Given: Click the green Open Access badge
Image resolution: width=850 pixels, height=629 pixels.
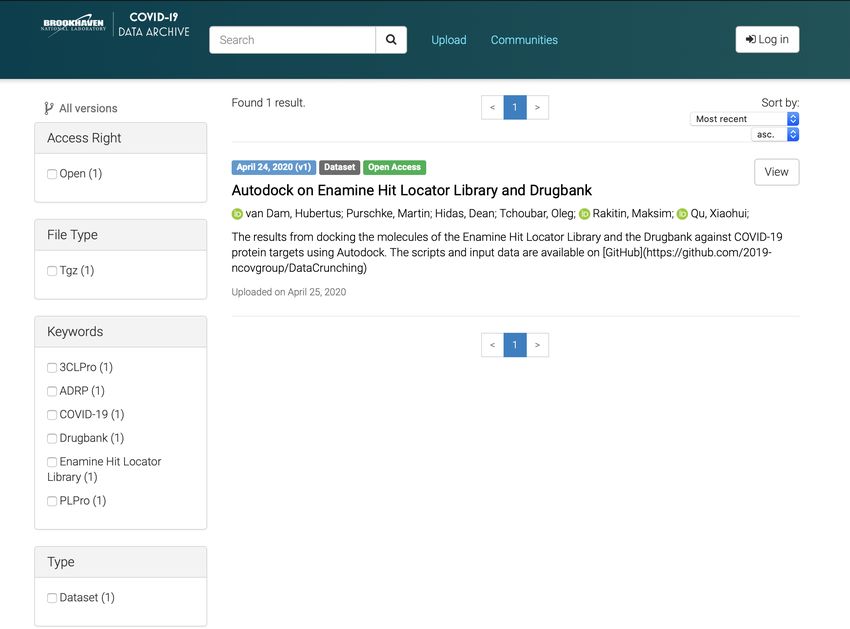Looking at the screenshot, I should tap(395, 167).
